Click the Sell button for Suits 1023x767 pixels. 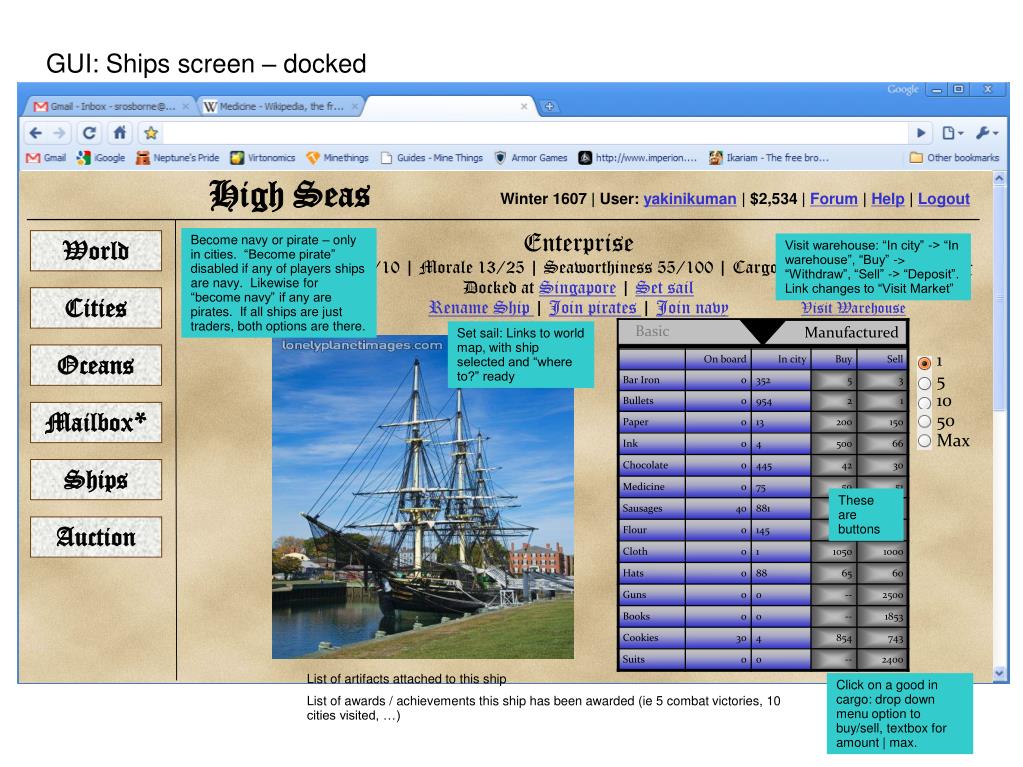(x=882, y=659)
